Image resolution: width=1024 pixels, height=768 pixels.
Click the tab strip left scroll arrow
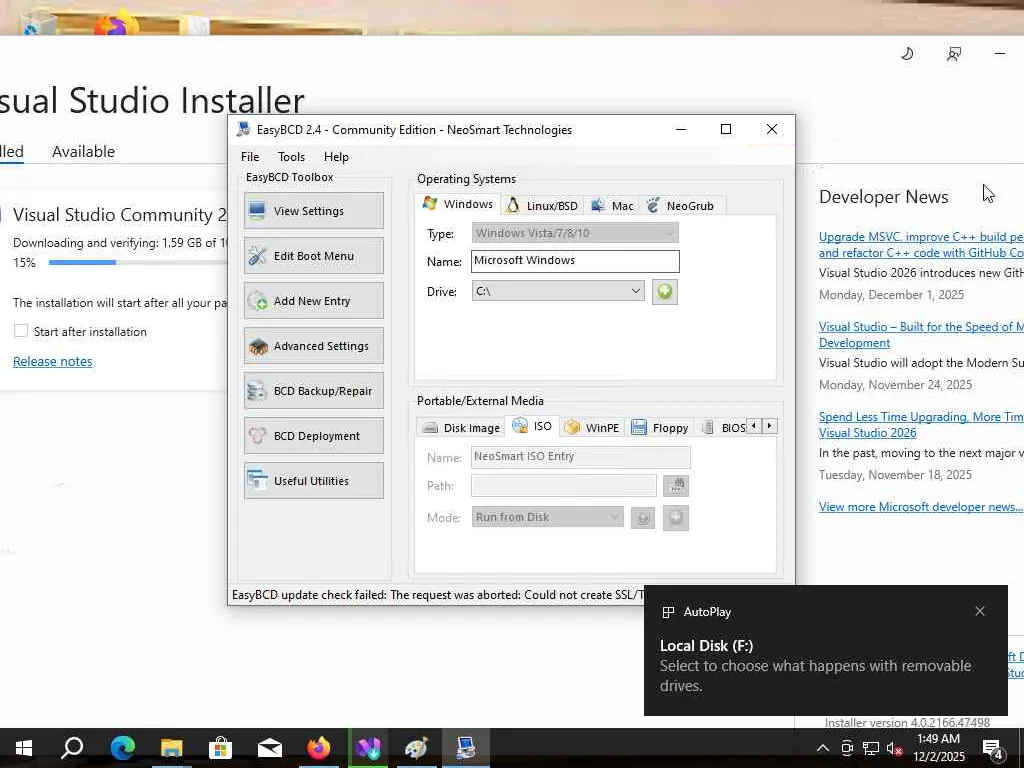click(754, 426)
